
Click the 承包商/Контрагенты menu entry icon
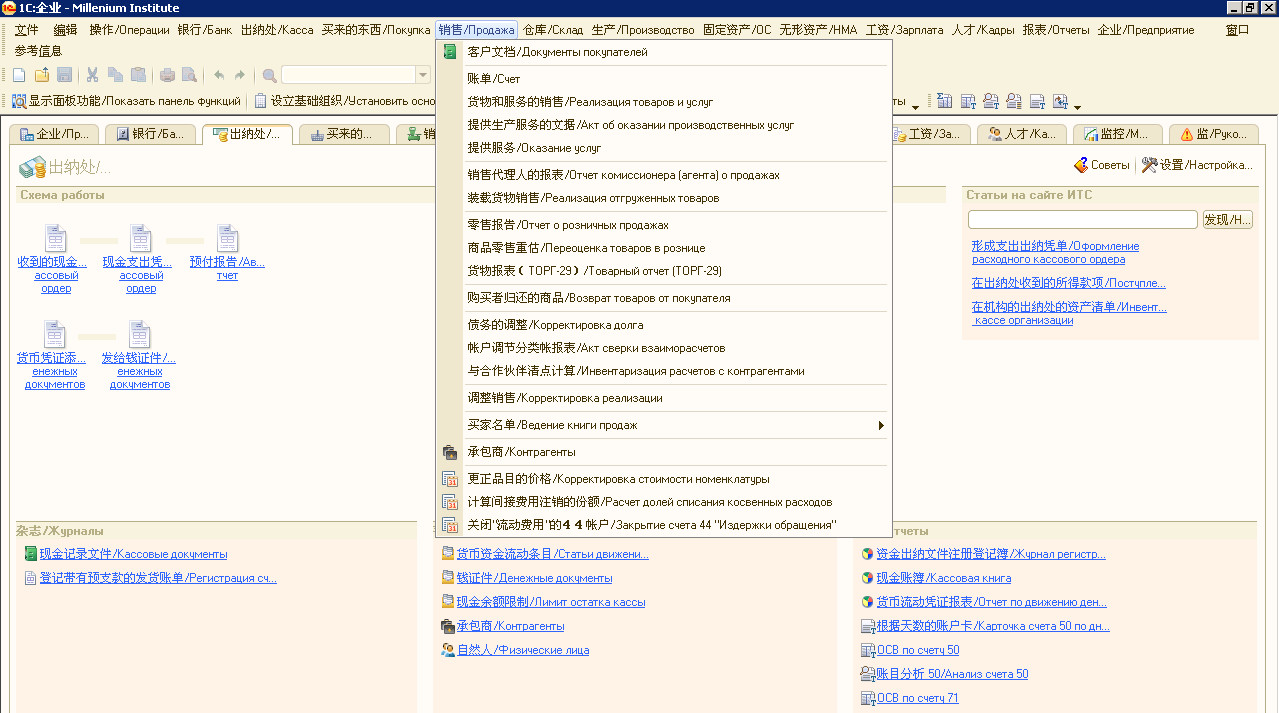point(450,452)
